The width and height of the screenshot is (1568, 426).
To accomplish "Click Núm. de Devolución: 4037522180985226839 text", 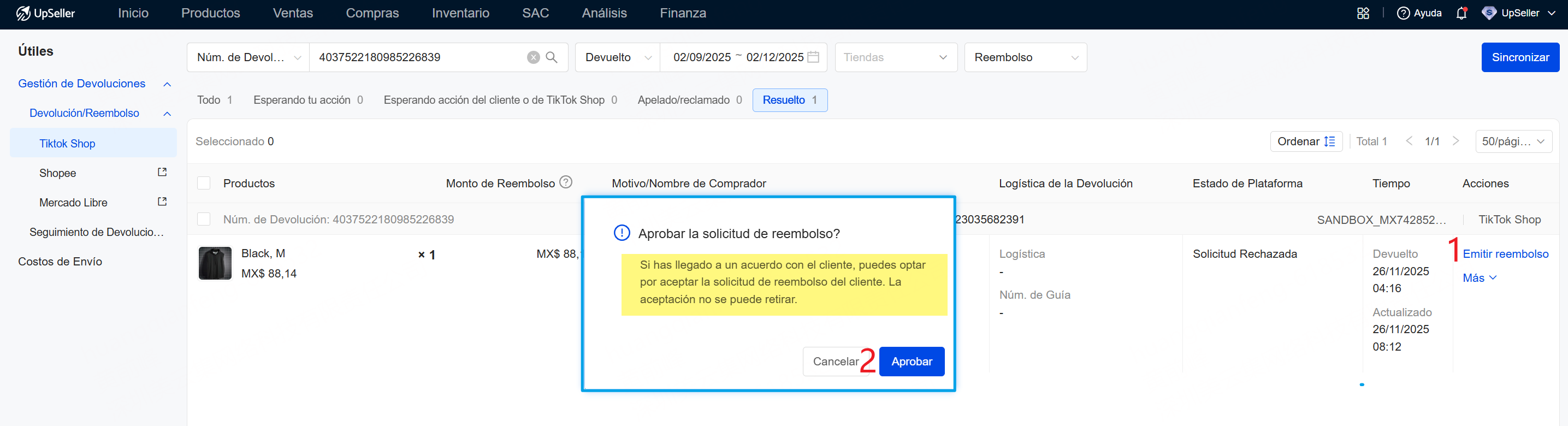I will (x=339, y=219).
